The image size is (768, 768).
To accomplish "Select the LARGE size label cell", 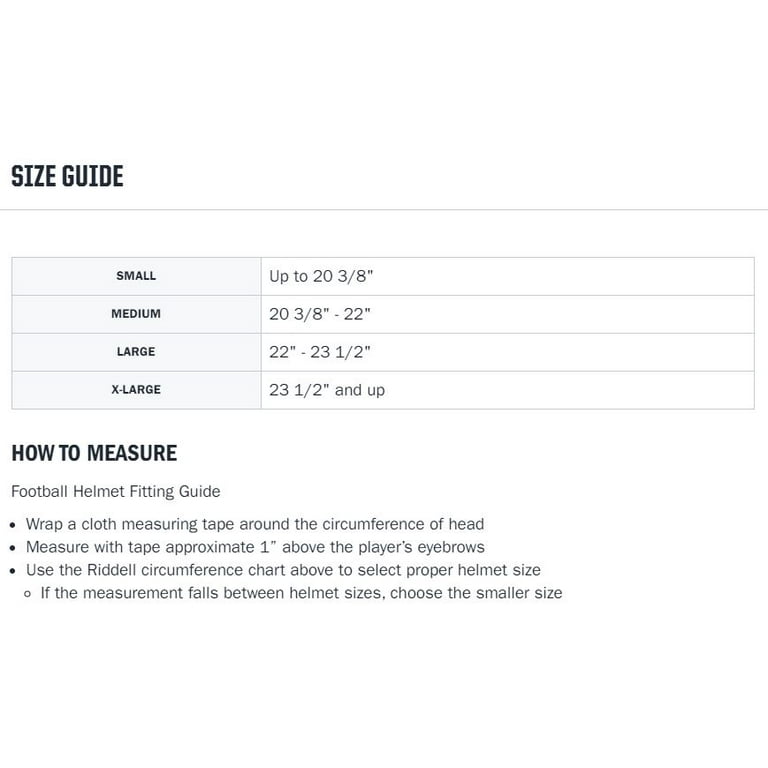I will 136,352.
